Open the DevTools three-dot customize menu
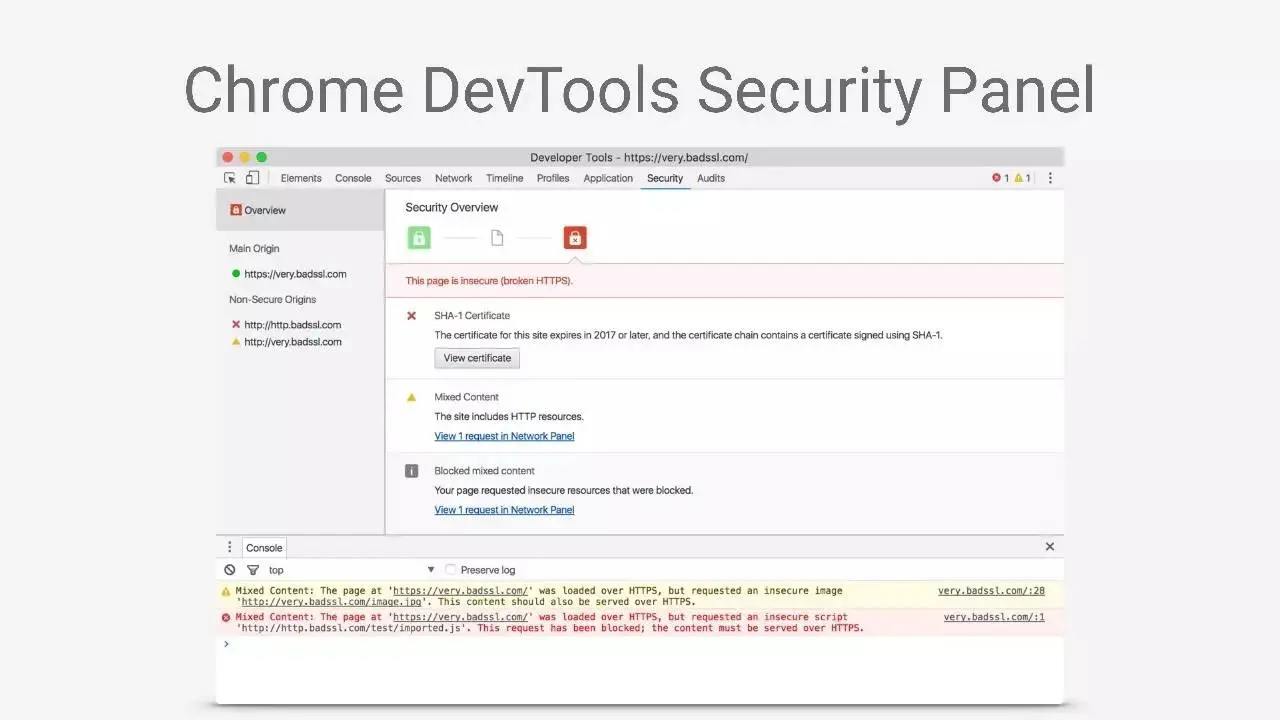This screenshot has width=1280, height=720. (x=1050, y=178)
